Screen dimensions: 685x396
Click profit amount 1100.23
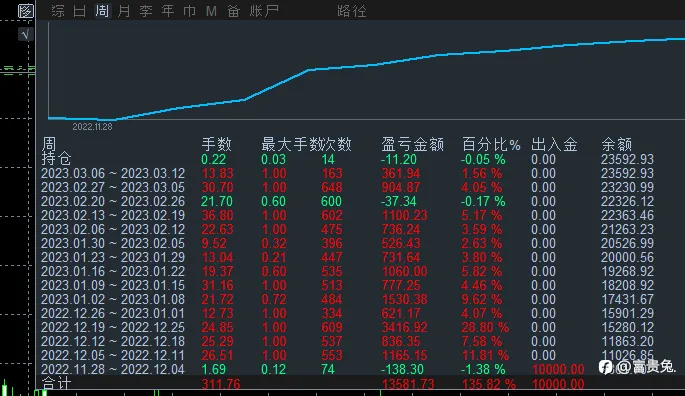pyautogui.click(x=405, y=215)
